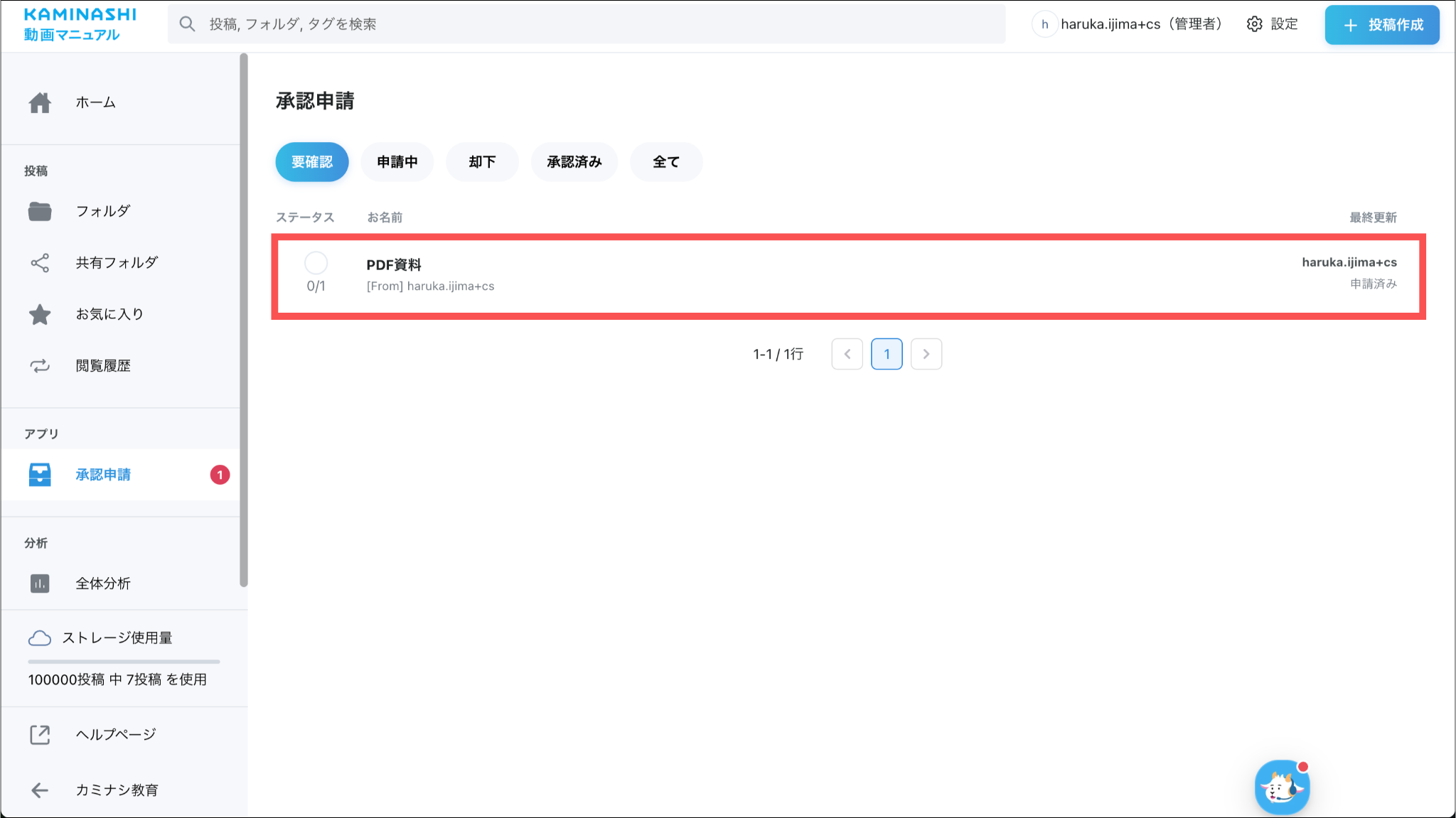Open the haruka.ijima+cs user account menu
This screenshot has height=818, width=1456.
pyautogui.click(x=1129, y=24)
